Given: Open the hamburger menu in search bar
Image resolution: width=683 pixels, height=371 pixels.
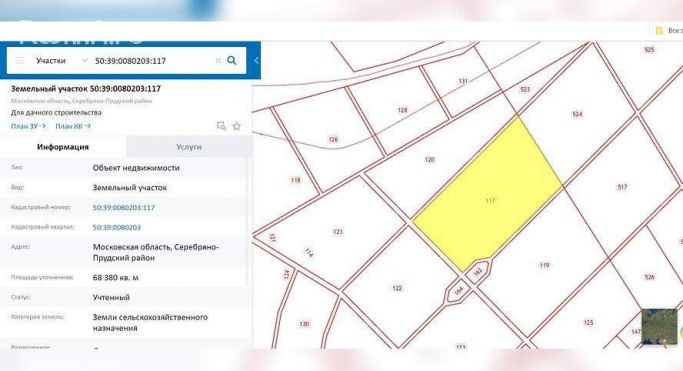Looking at the screenshot, I should (x=20, y=61).
